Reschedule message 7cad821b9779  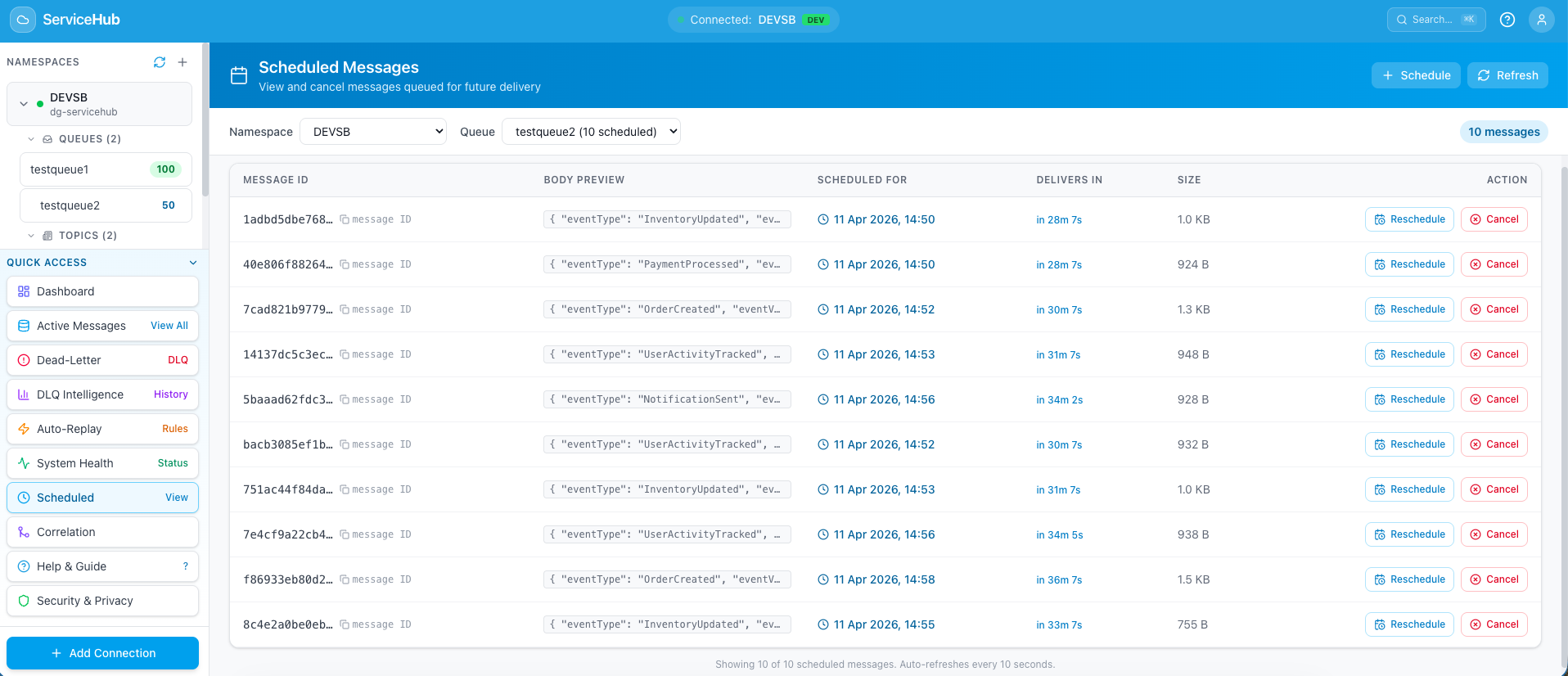1409,309
